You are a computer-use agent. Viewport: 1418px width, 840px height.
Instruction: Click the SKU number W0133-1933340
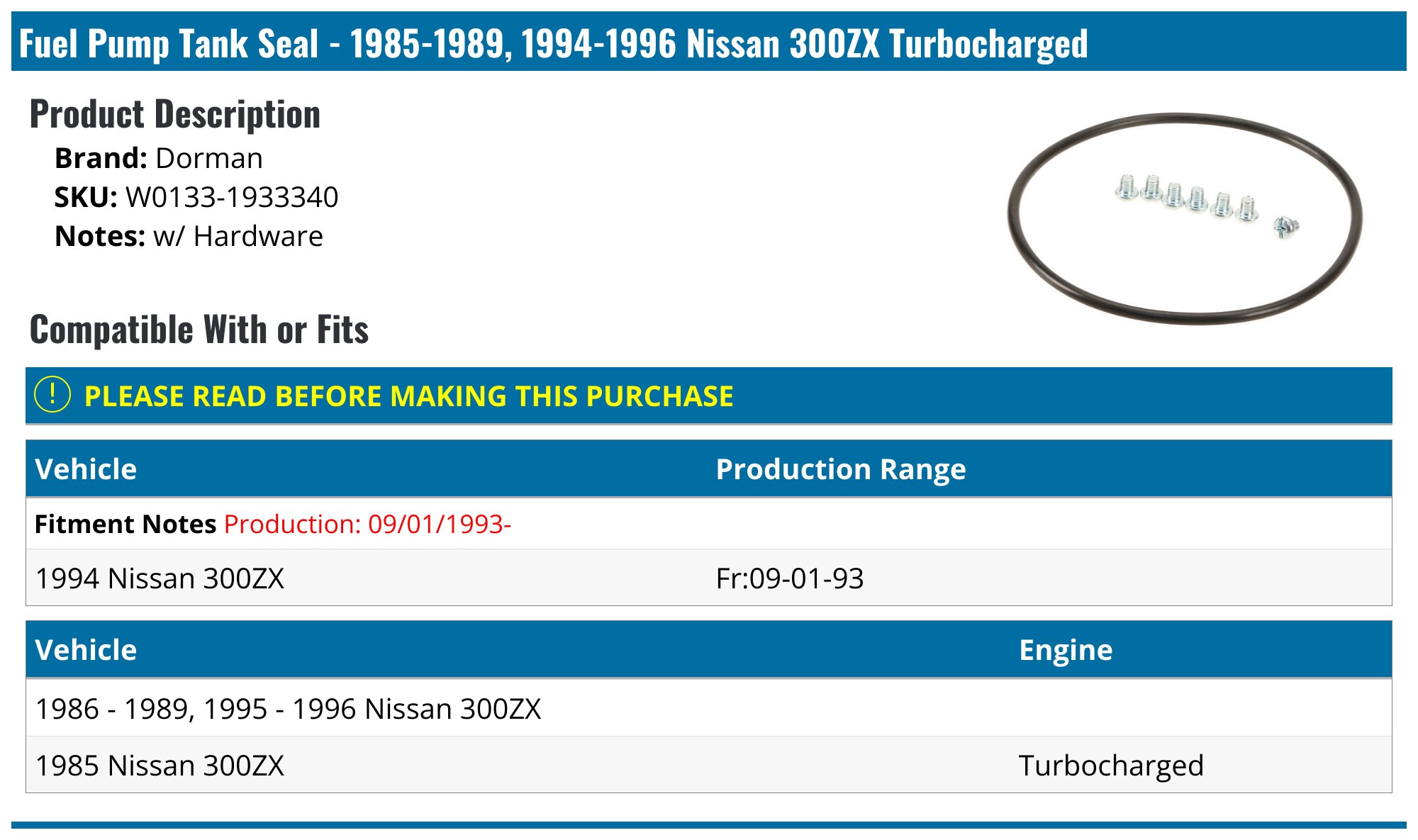click(x=232, y=197)
